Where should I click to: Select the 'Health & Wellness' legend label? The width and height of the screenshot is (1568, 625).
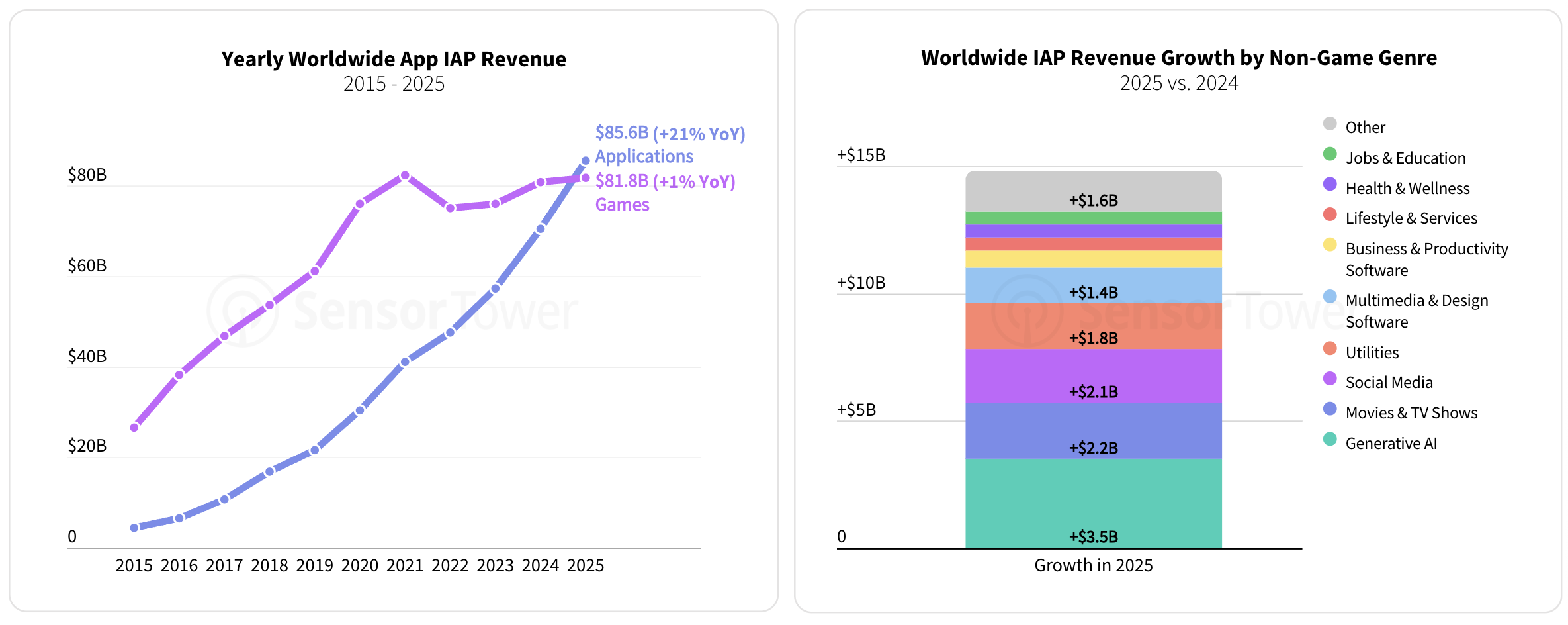[1407, 188]
